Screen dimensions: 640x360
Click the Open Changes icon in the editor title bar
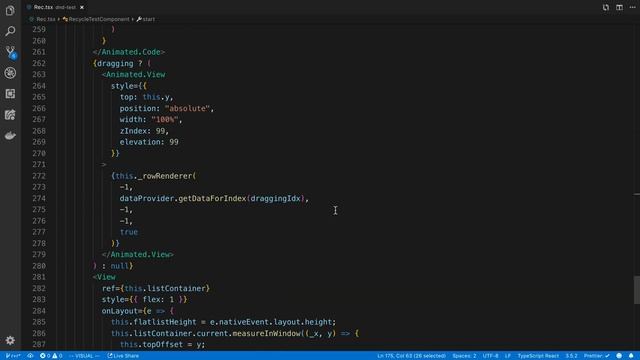tap(606, 7)
